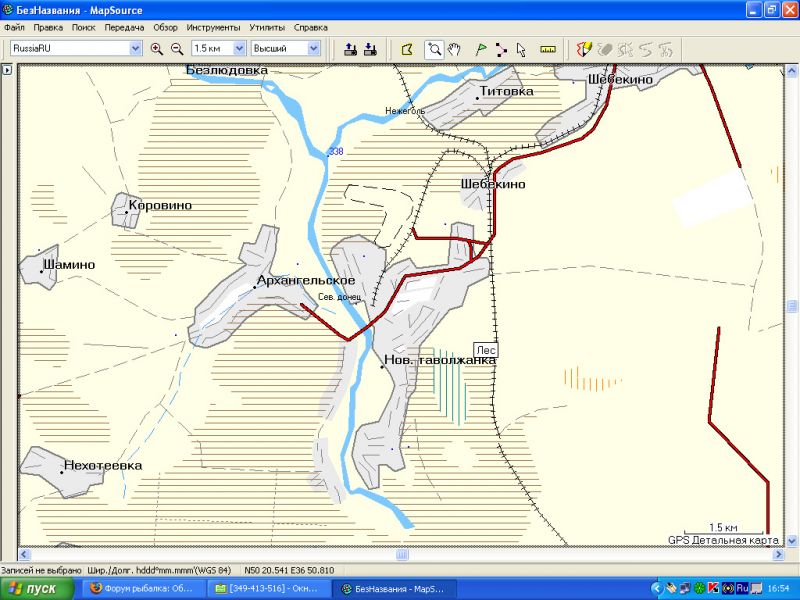Click the horizontal scrollbar left arrow
Image resolution: width=800 pixels, height=600 pixels.
click(x=24, y=554)
